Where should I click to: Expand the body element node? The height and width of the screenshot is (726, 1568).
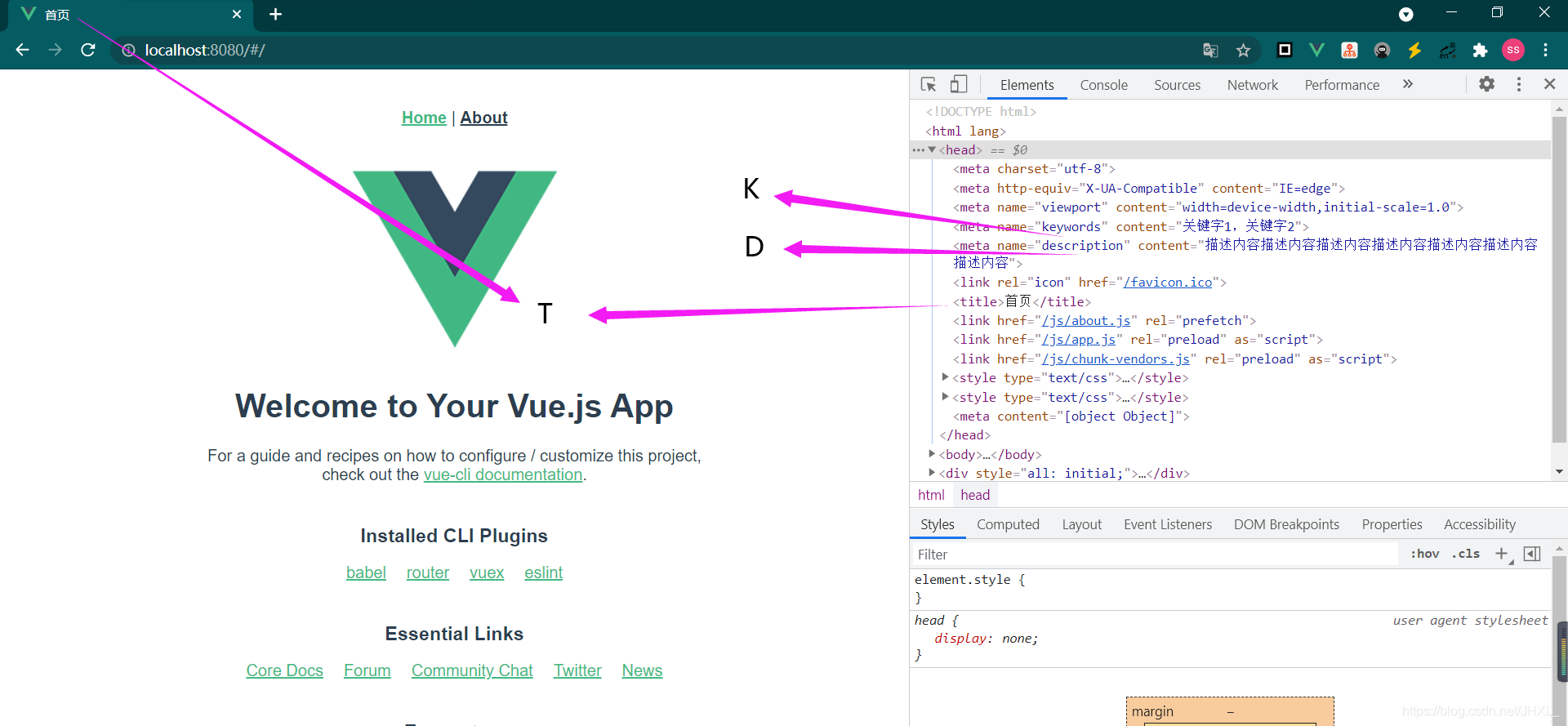coord(932,454)
